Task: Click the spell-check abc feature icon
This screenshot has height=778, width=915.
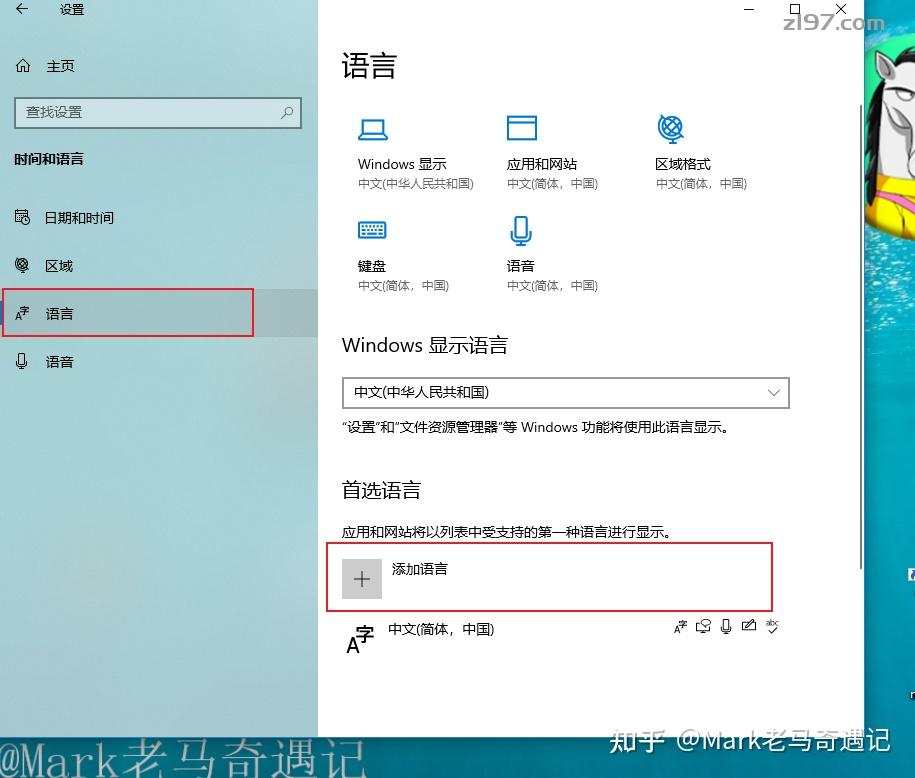Action: 772,626
